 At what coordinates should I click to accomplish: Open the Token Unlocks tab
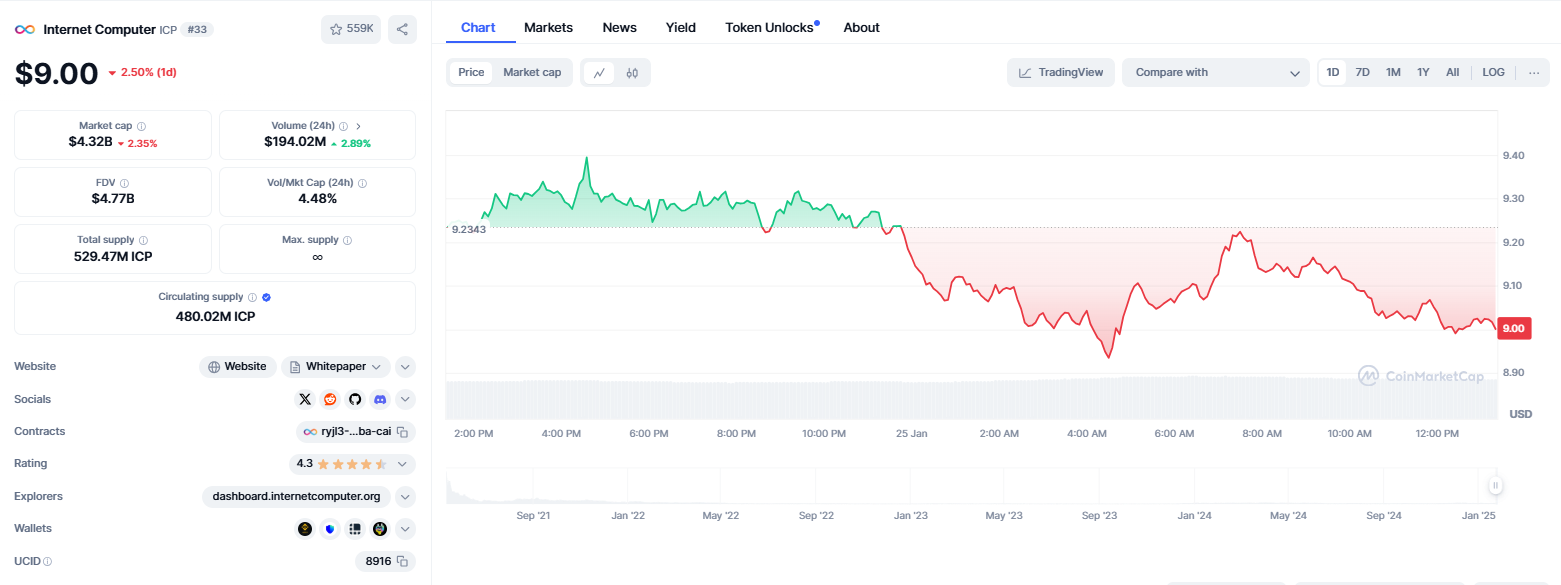[771, 27]
